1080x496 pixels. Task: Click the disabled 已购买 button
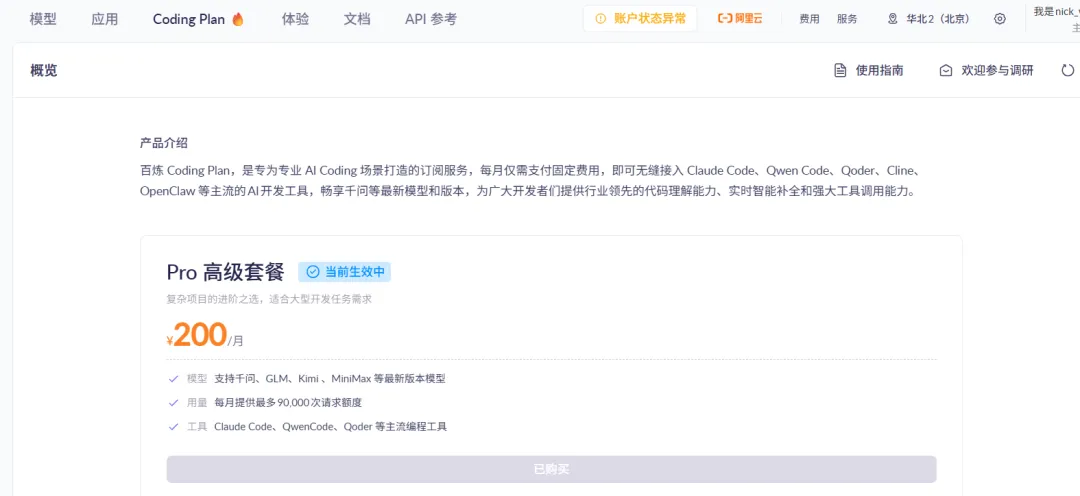(x=551, y=469)
